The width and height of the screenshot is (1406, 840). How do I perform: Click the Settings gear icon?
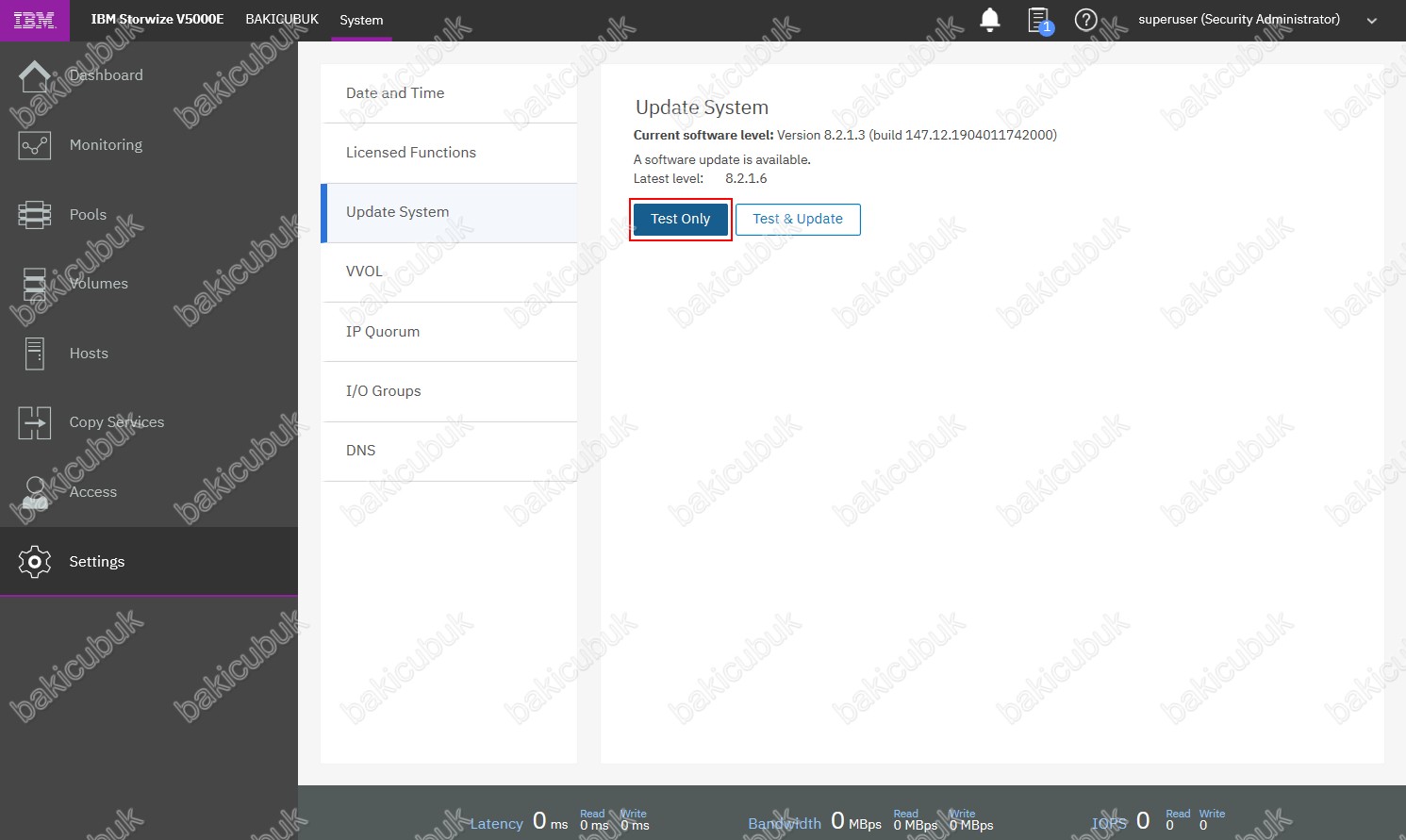pyautogui.click(x=35, y=562)
